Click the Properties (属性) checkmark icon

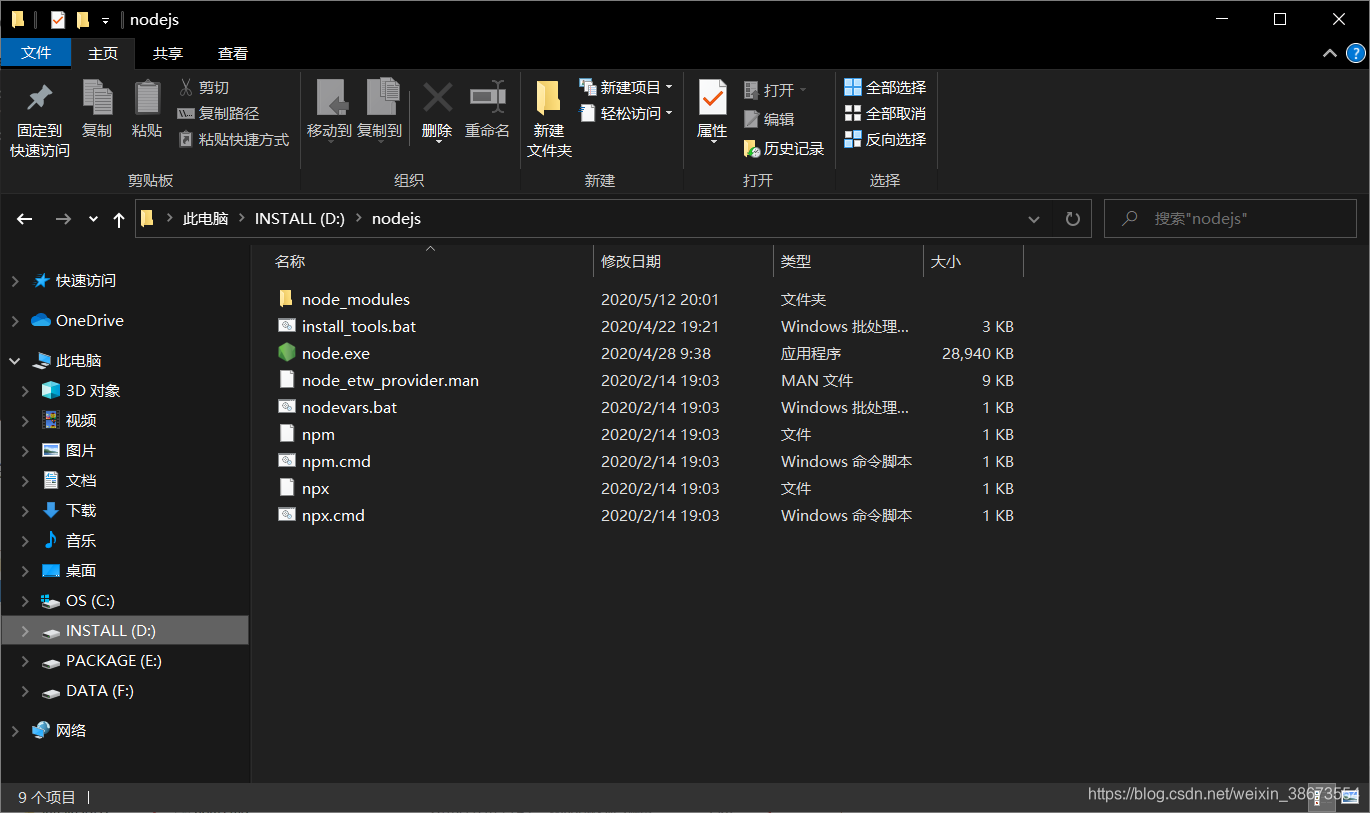(712, 98)
